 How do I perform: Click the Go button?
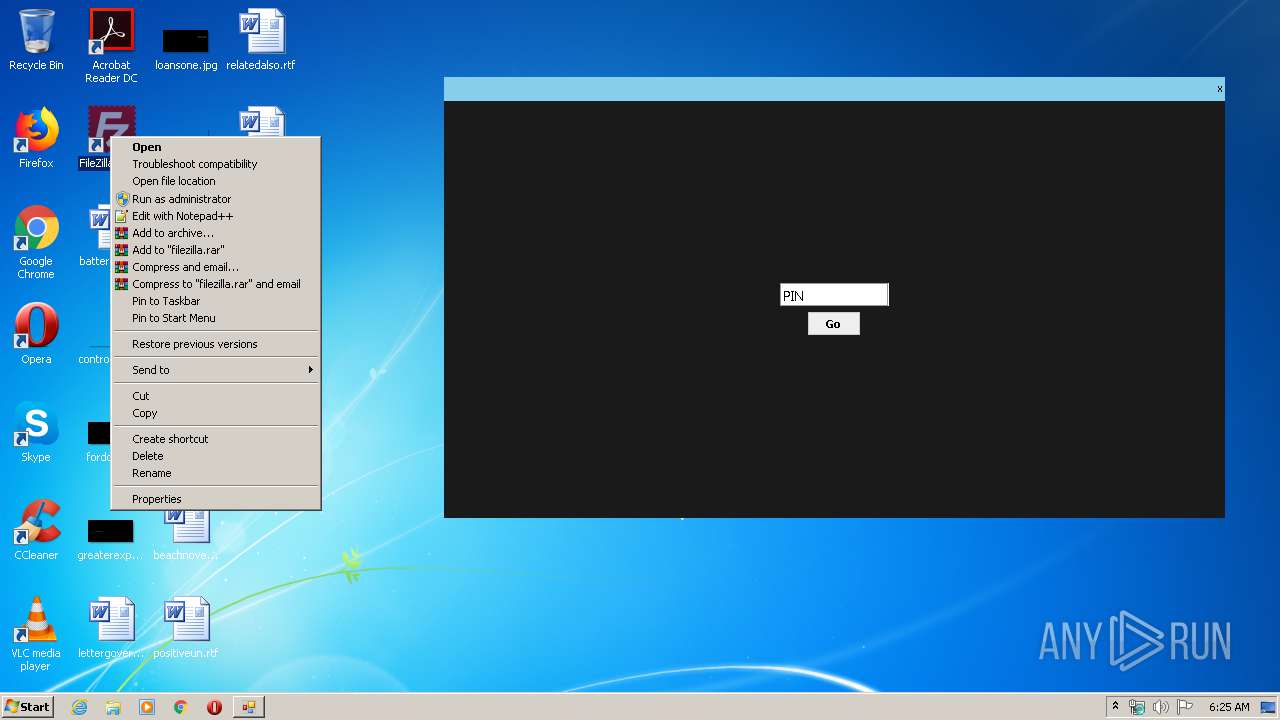(833, 324)
